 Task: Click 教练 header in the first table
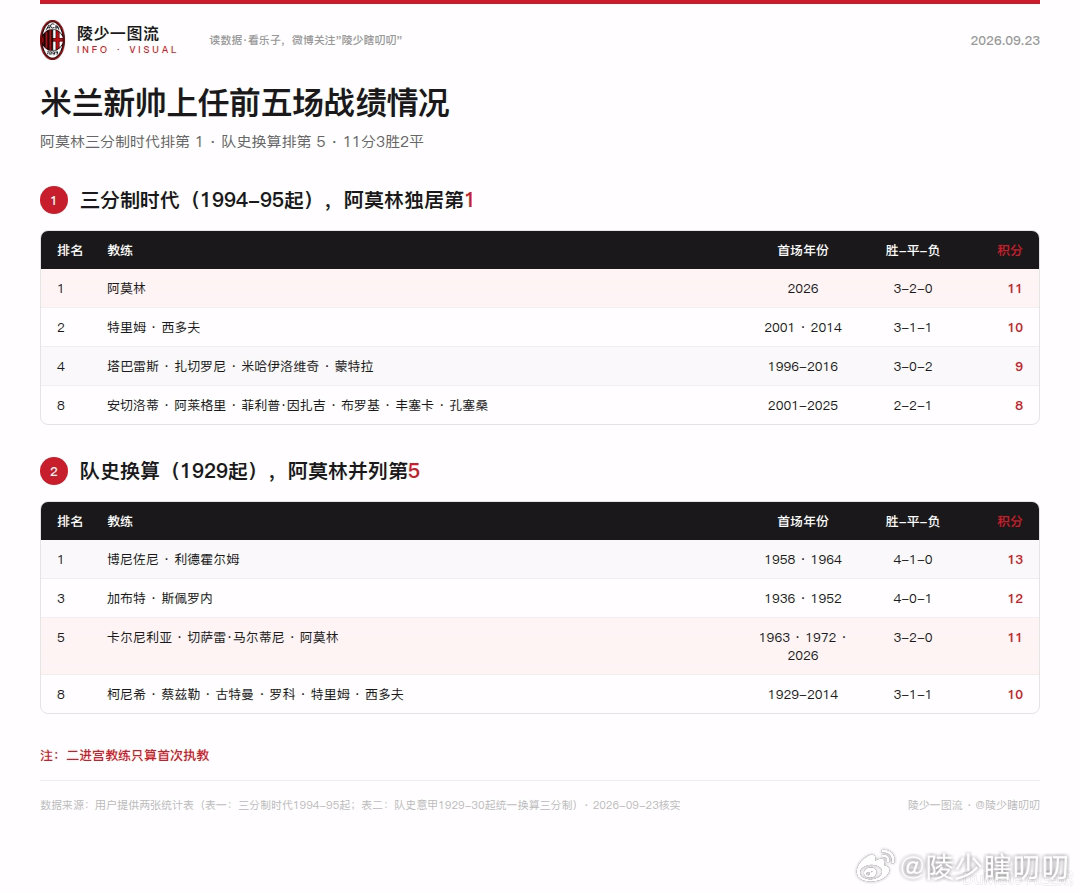tap(120, 251)
